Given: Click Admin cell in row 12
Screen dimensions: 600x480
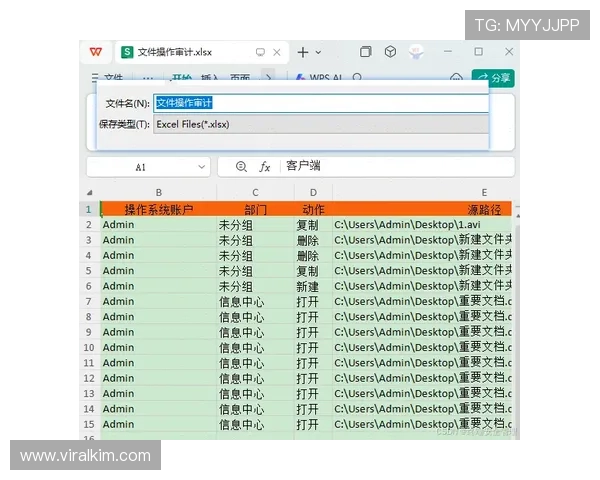Looking at the screenshot, I should tap(158, 379).
